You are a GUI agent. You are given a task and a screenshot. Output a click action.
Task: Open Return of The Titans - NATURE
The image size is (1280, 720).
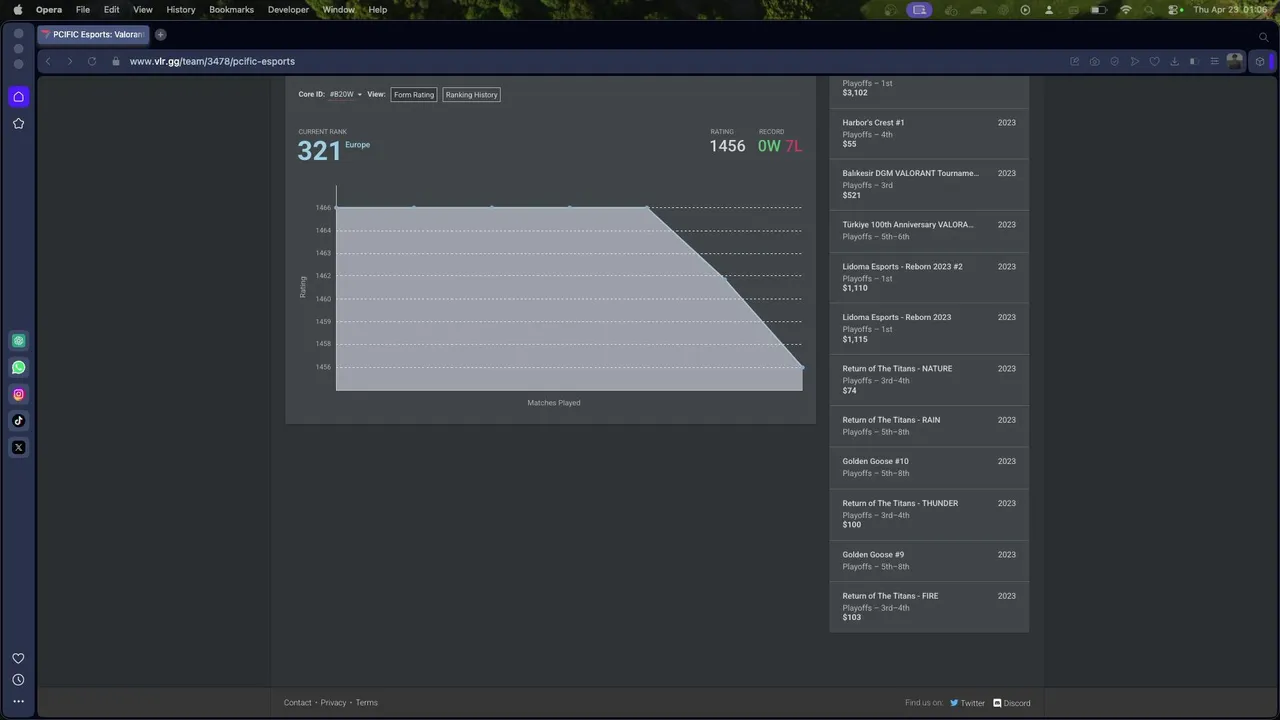coord(929,379)
